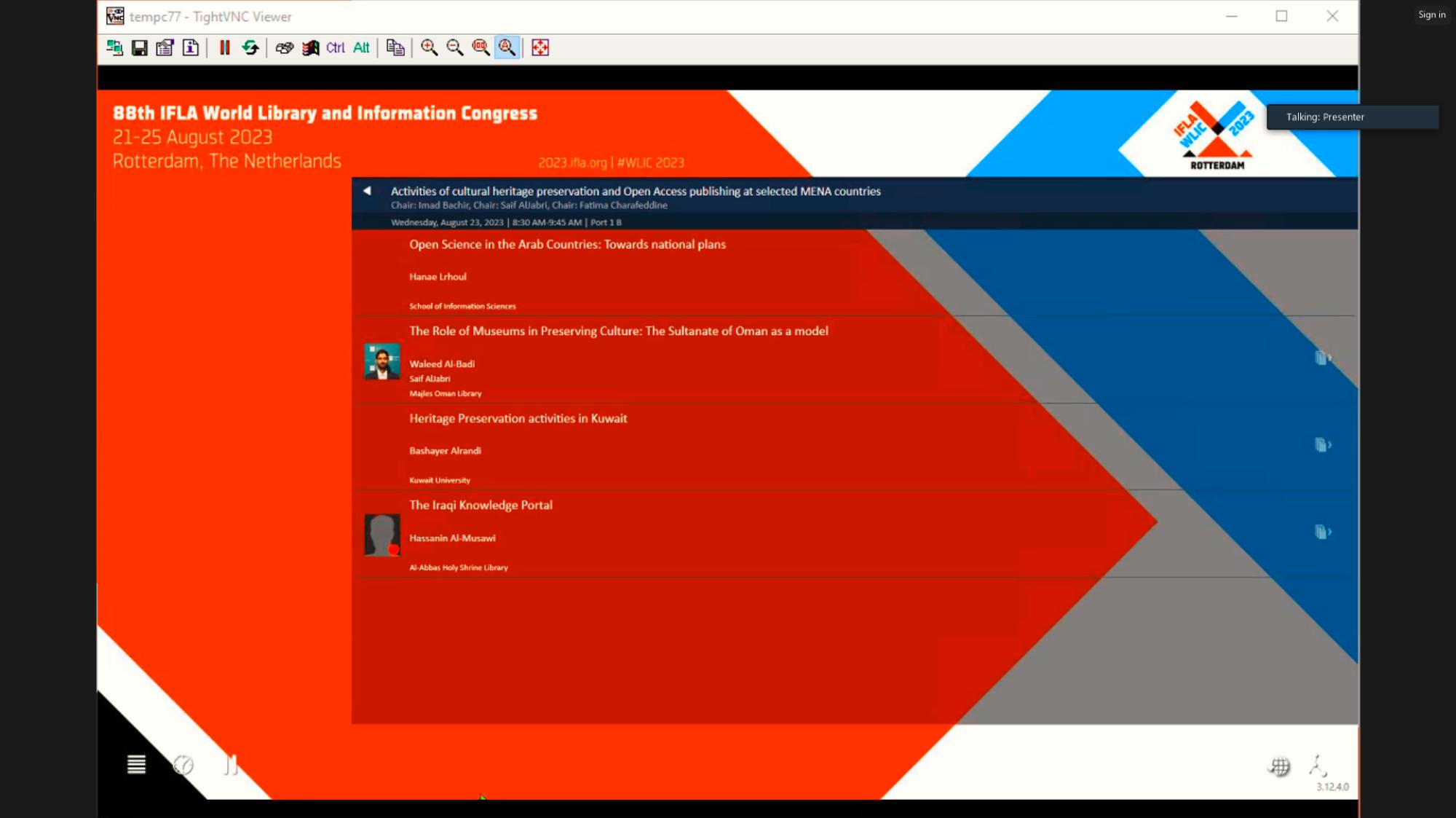
Task: Zoom in the remote view
Action: pos(430,48)
